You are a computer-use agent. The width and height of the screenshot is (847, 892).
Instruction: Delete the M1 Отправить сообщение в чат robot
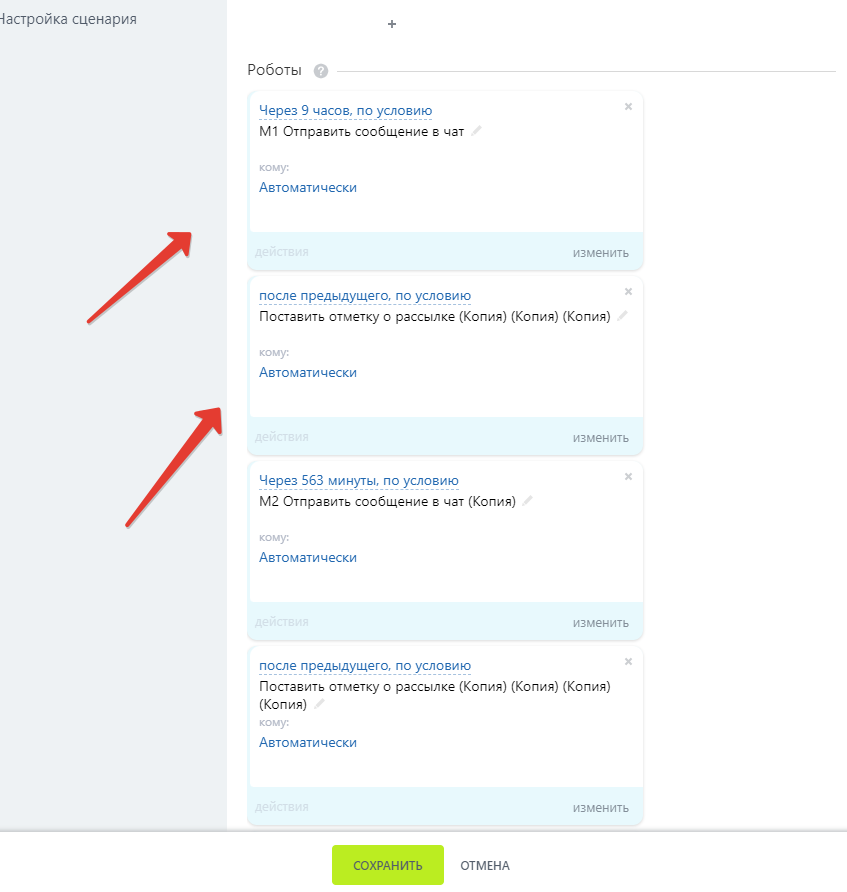pyautogui.click(x=628, y=107)
